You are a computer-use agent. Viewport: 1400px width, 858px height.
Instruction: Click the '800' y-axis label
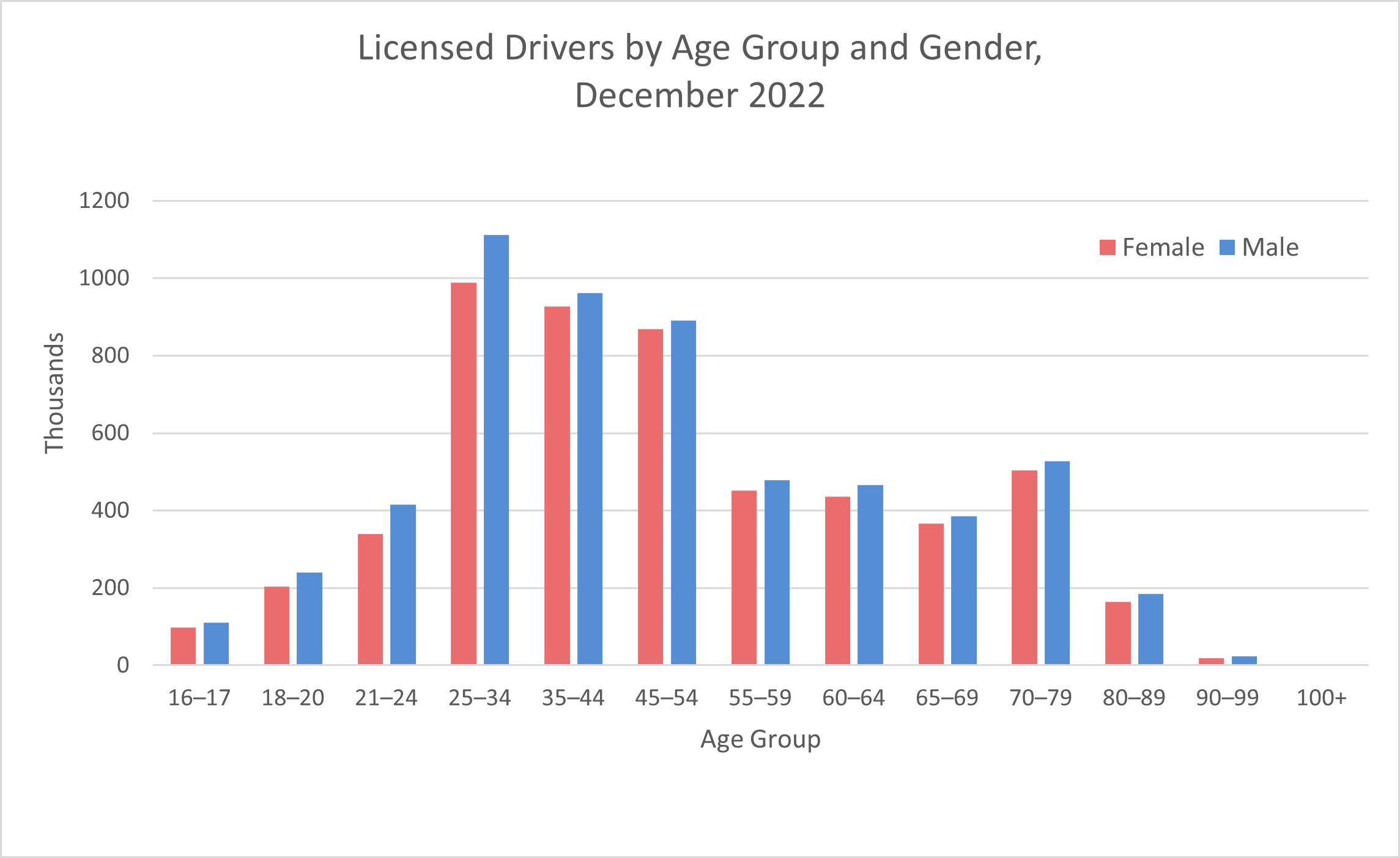(x=110, y=355)
